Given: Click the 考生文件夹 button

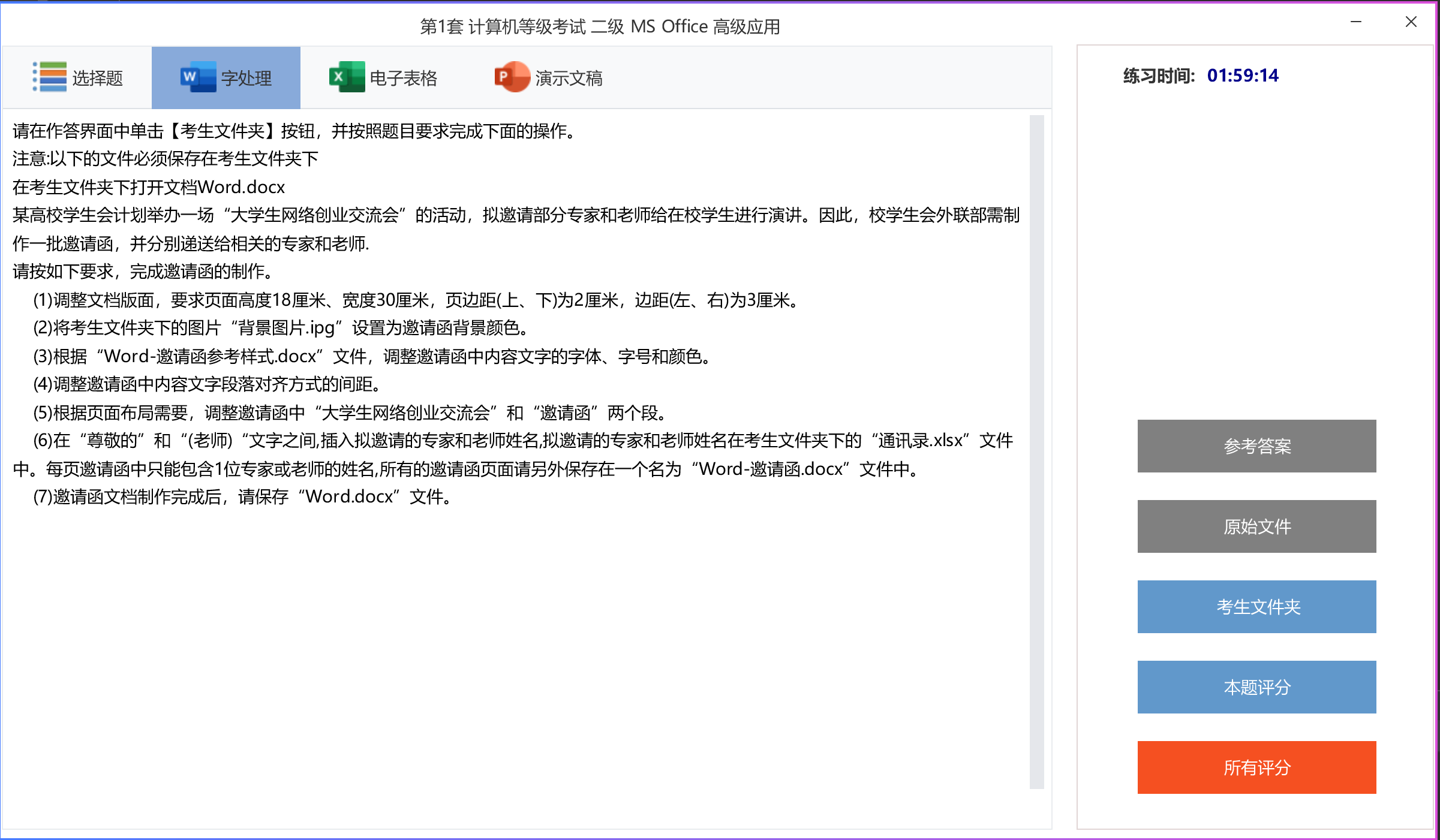Looking at the screenshot, I should click(1256, 607).
